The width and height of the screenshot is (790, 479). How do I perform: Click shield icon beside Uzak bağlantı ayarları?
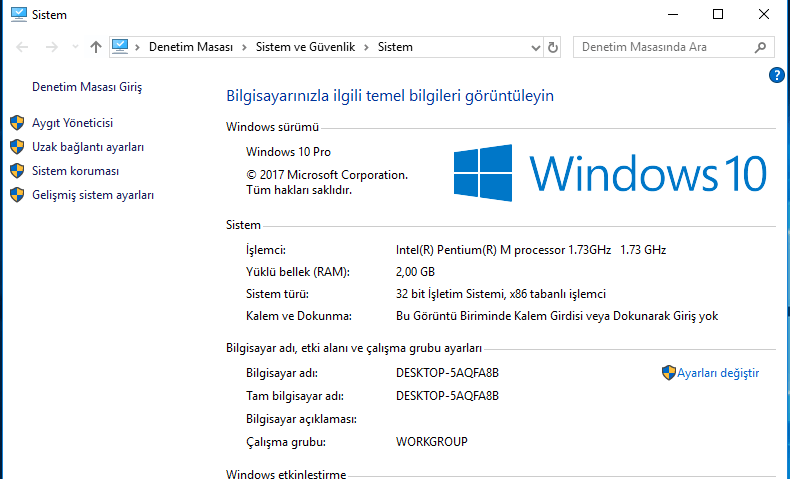point(17,147)
